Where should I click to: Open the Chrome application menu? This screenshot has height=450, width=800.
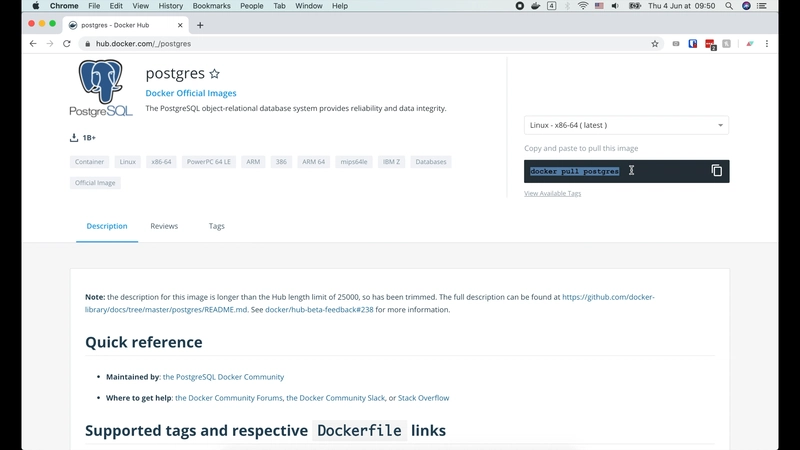64,6
